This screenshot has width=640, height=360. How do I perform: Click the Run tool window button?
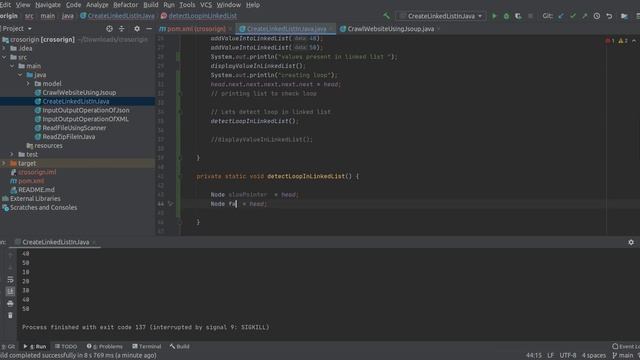[35, 347]
